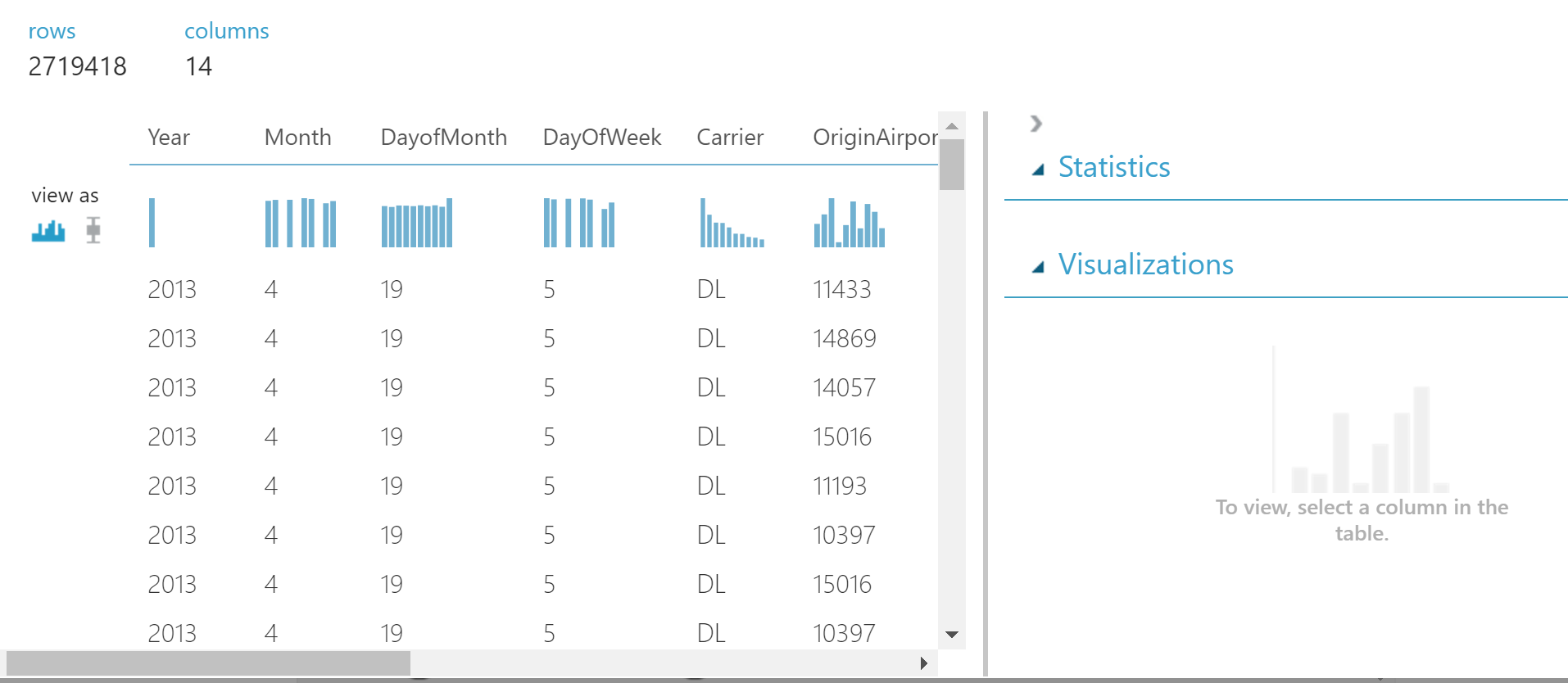Switch to box plot view icon
Viewport: 1568px width, 683px height.
point(93,230)
